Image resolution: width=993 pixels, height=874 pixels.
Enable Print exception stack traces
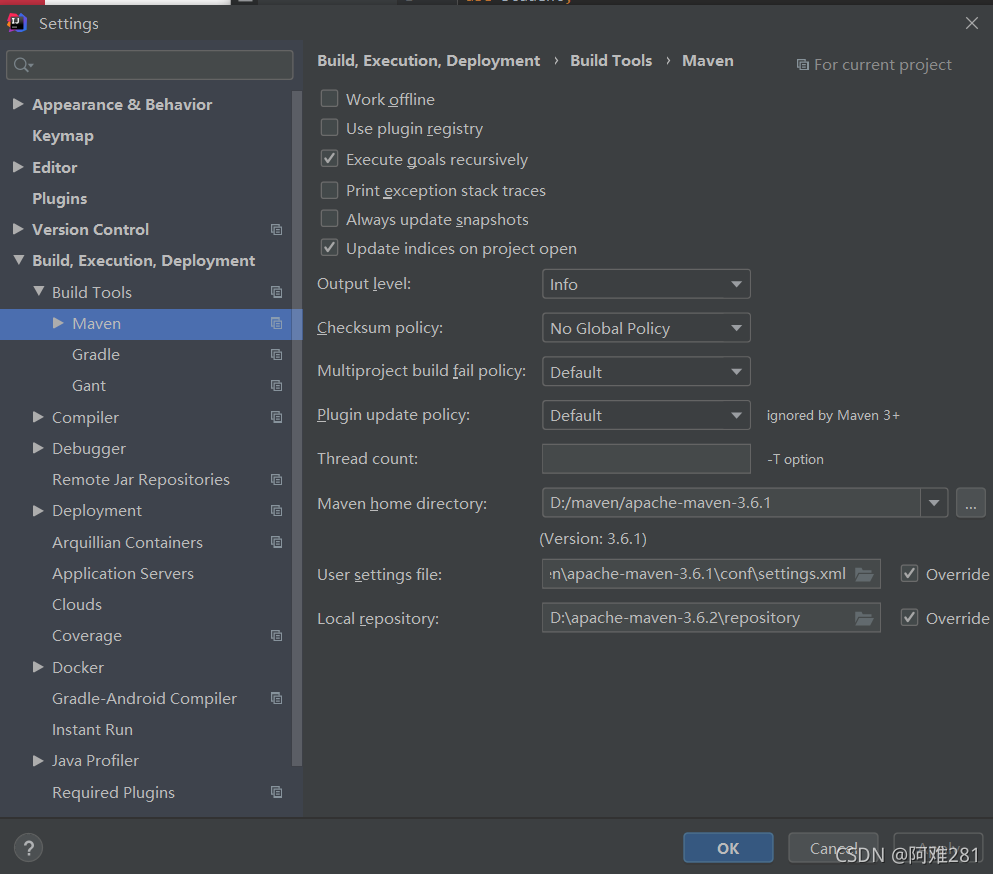tap(329, 189)
